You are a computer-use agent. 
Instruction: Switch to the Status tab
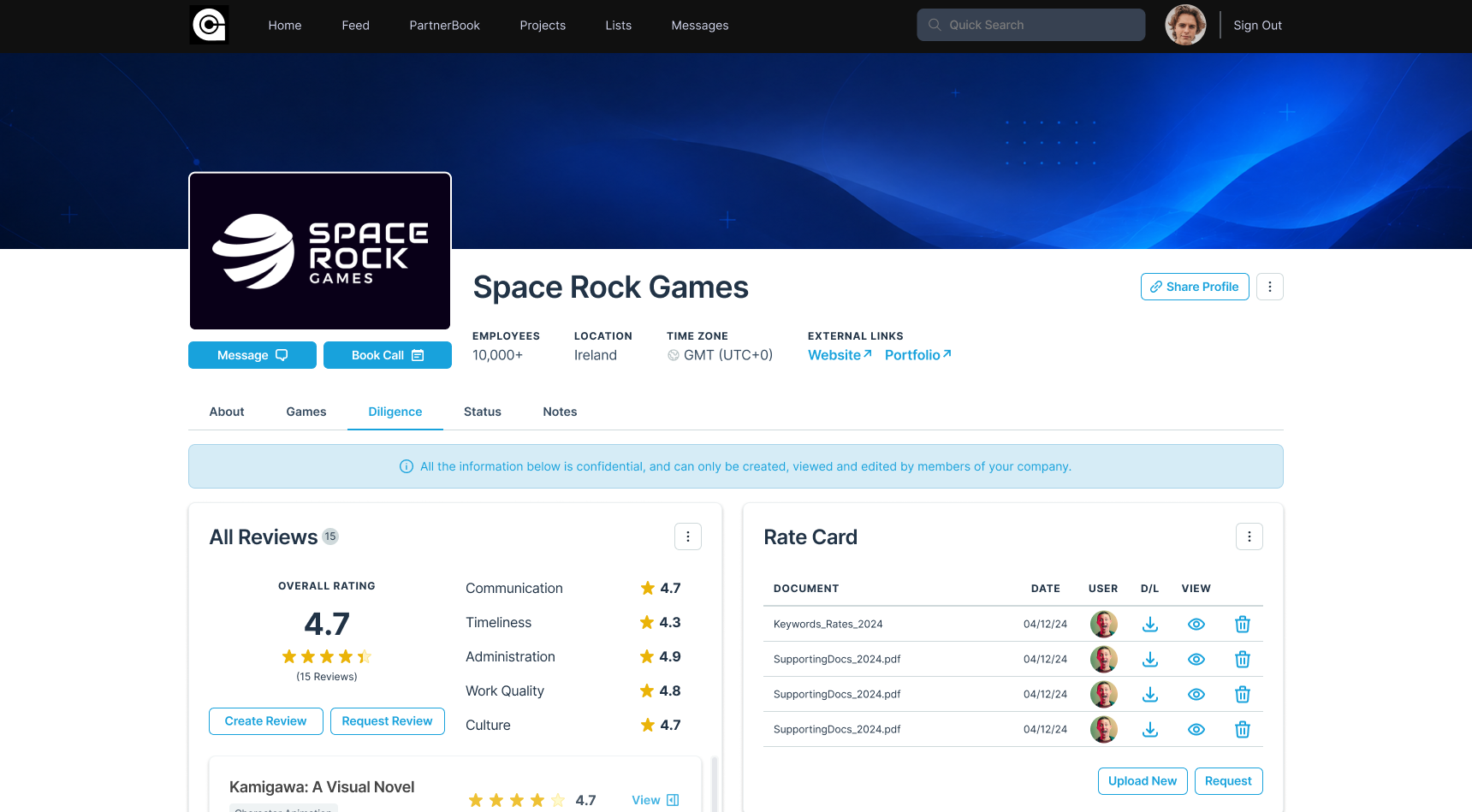483,412
